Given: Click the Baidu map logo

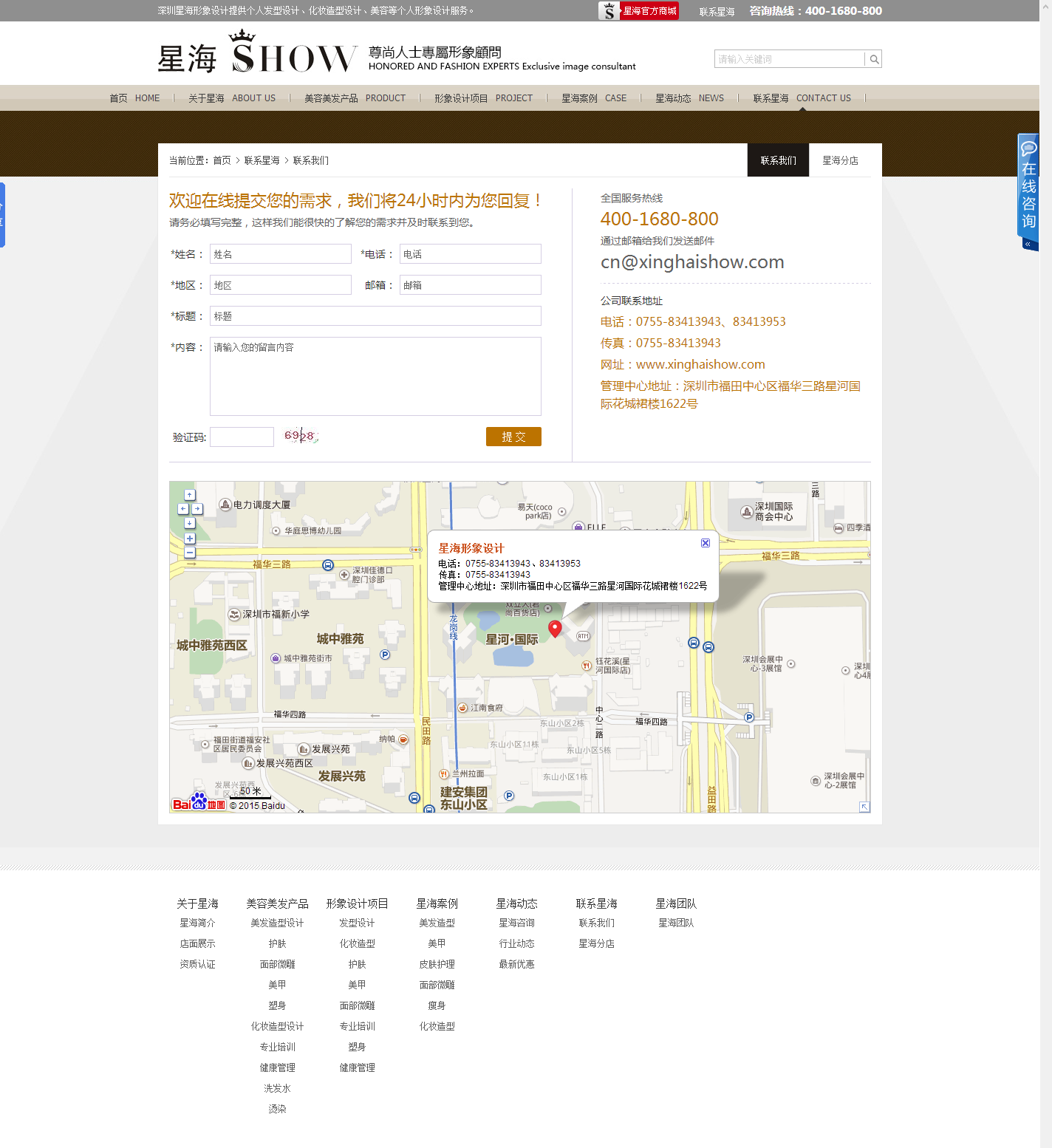Looking at the screenshot, I should coord(199,802).
